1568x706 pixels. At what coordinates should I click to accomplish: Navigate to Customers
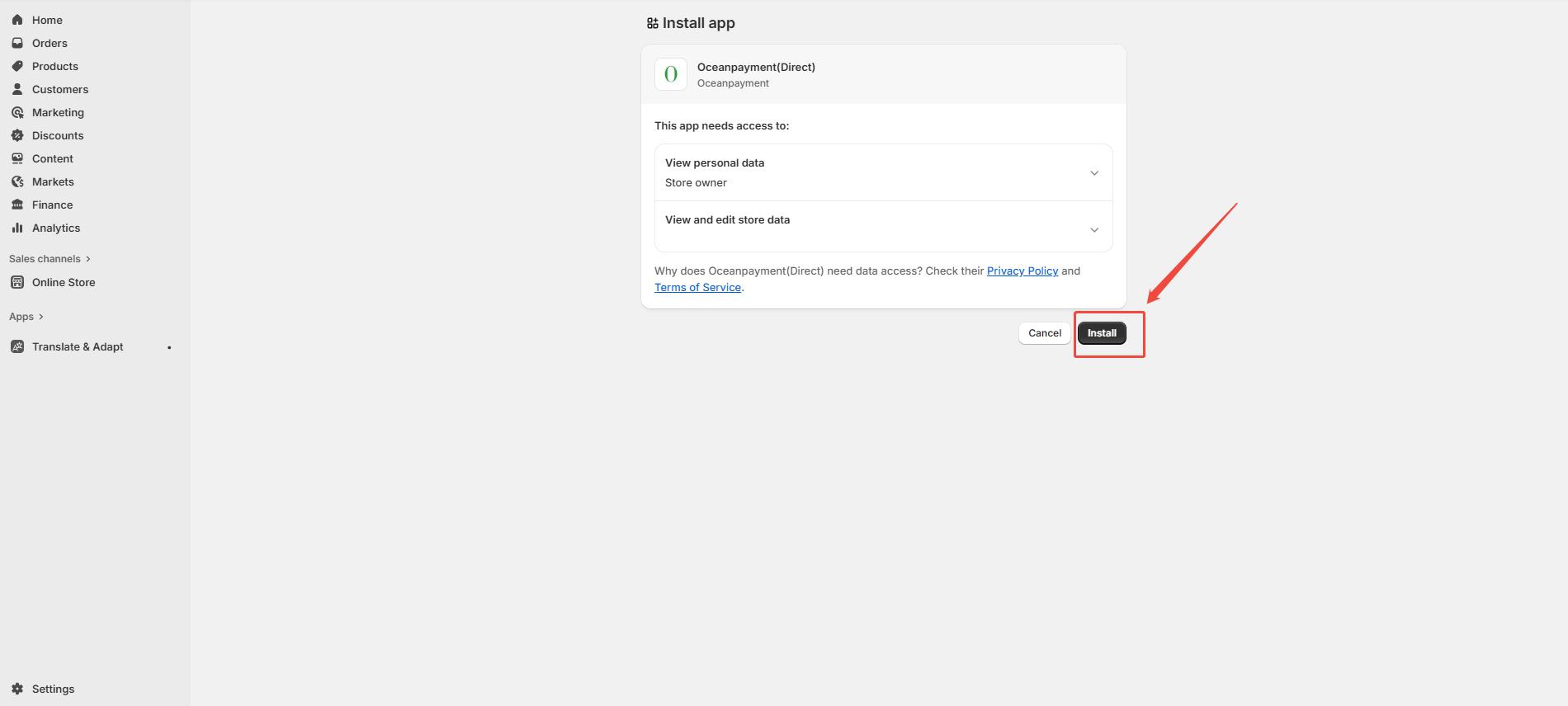coord(60,89)
